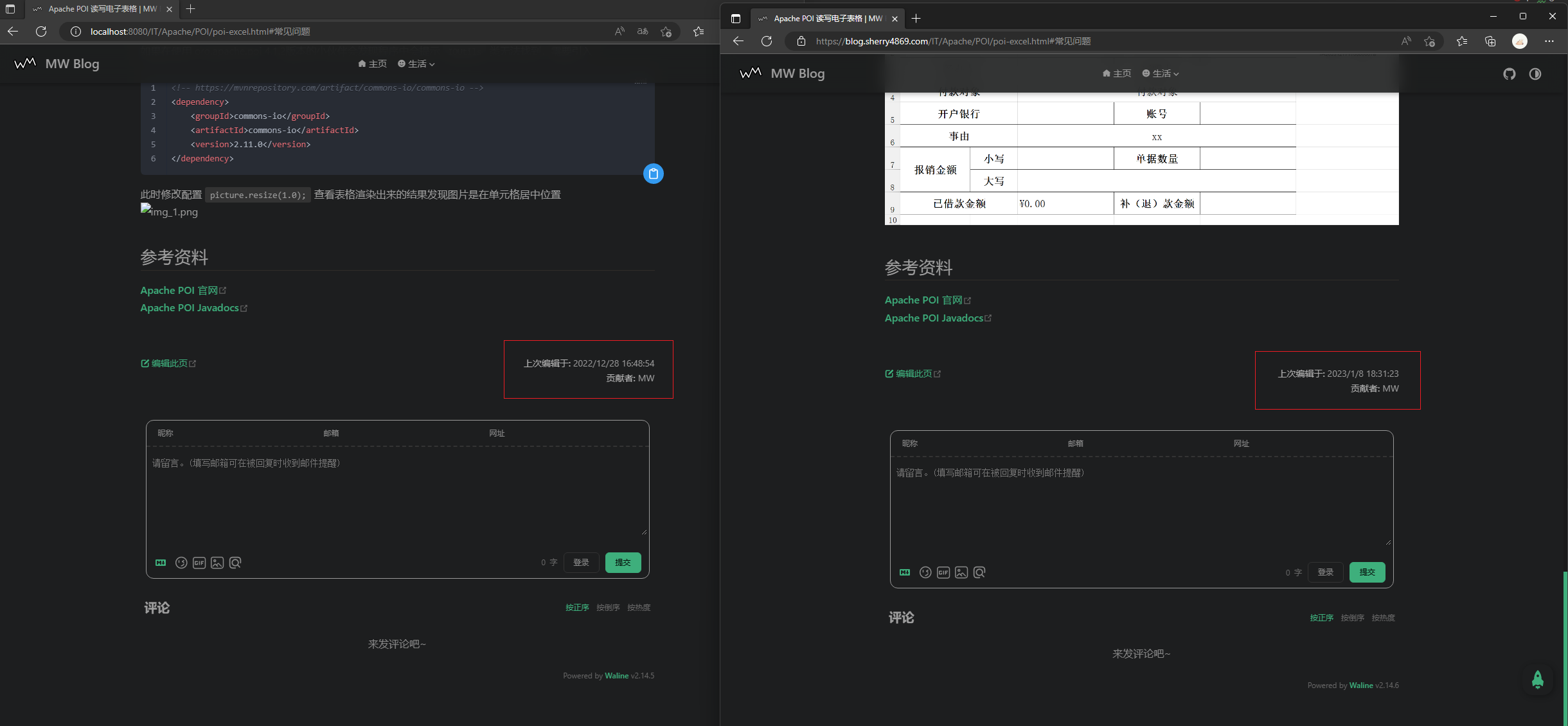
Task: Open the Edge settings menu with three dots
Action: 1550,41
